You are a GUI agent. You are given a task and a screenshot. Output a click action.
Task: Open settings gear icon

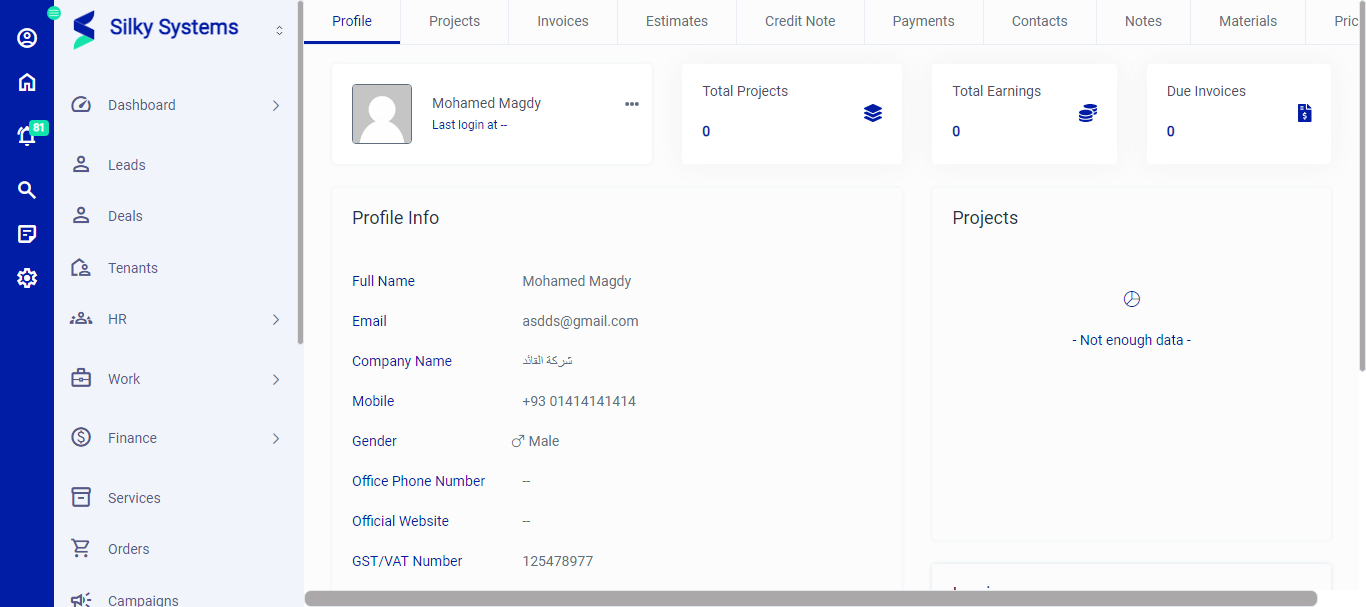pyautogui.click(x=27, y=278)
